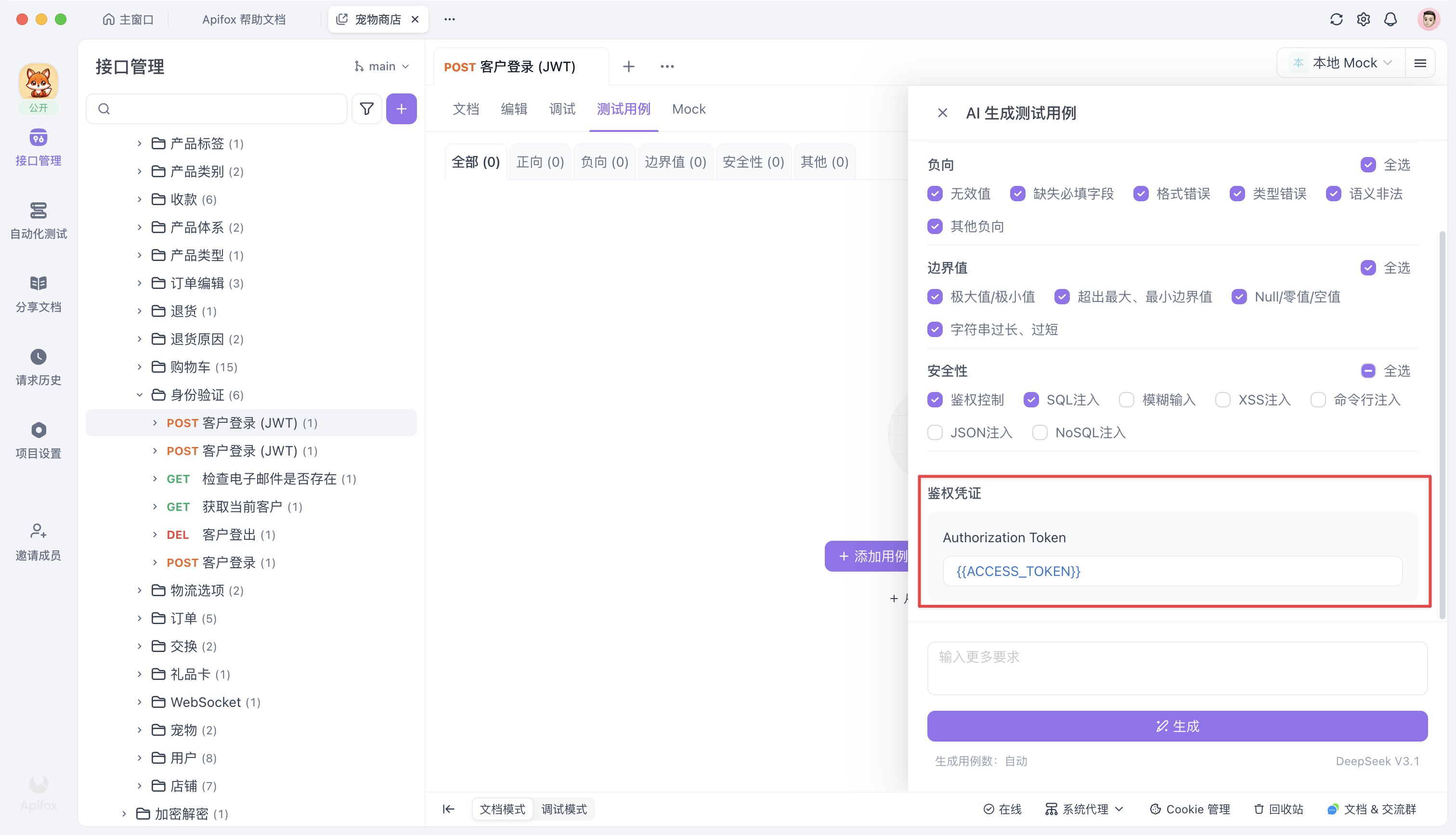Click the 邀请成员 sidebar icon
Screen dimensions: 1456x835
[38, 541]
